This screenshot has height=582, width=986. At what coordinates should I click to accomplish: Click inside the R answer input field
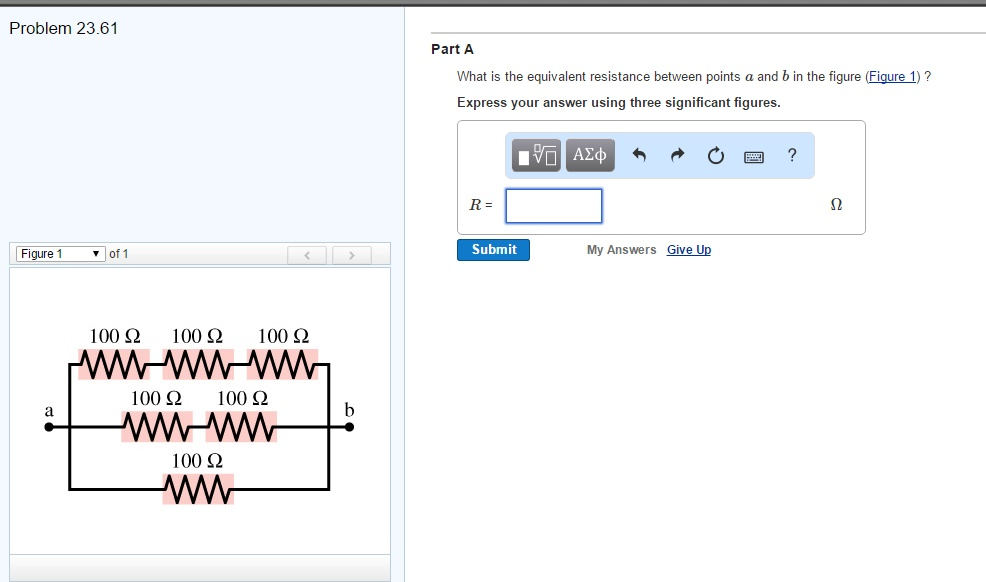(x=553, y=205)
